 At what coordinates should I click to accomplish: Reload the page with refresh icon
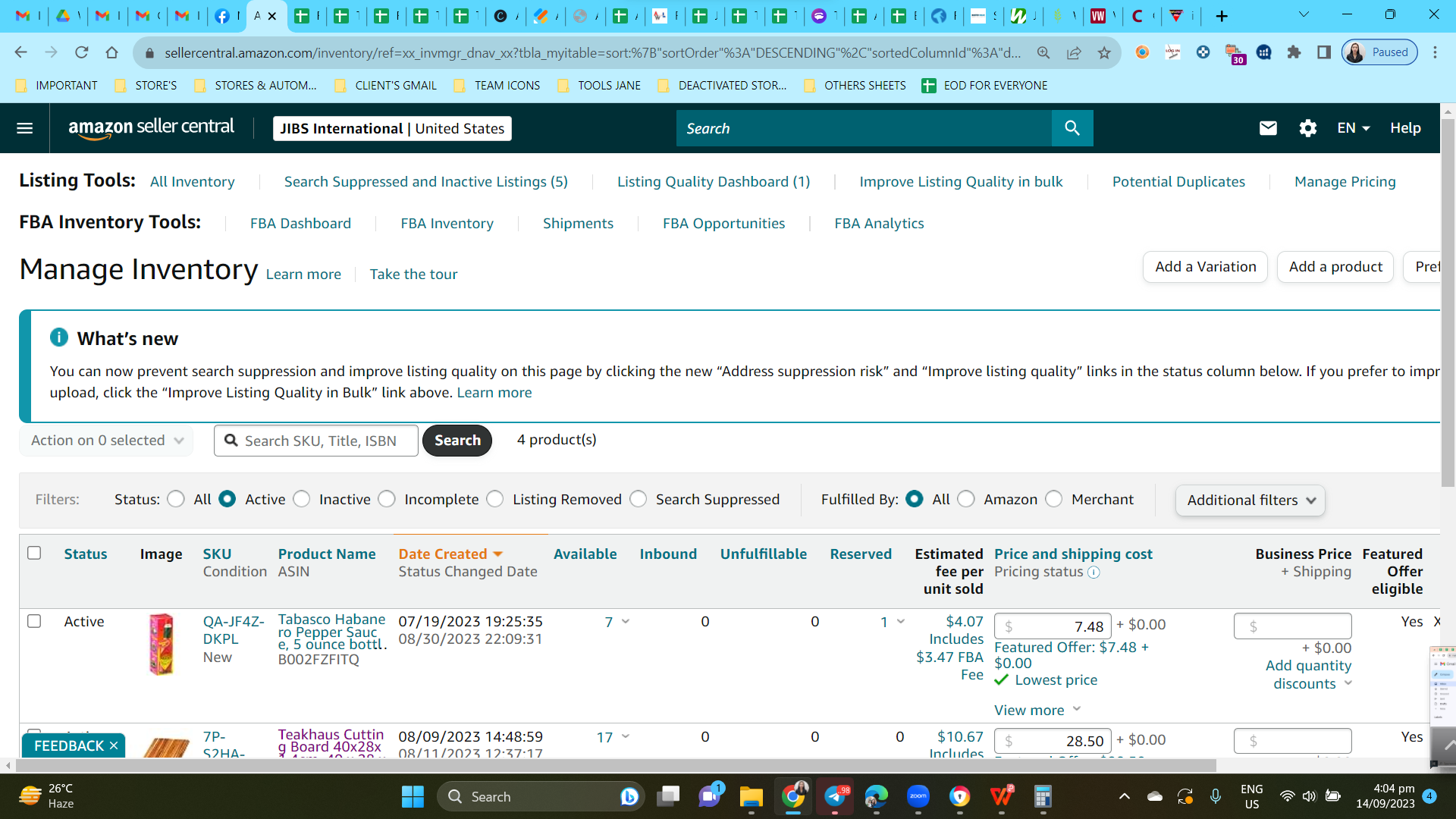[82, 52]
